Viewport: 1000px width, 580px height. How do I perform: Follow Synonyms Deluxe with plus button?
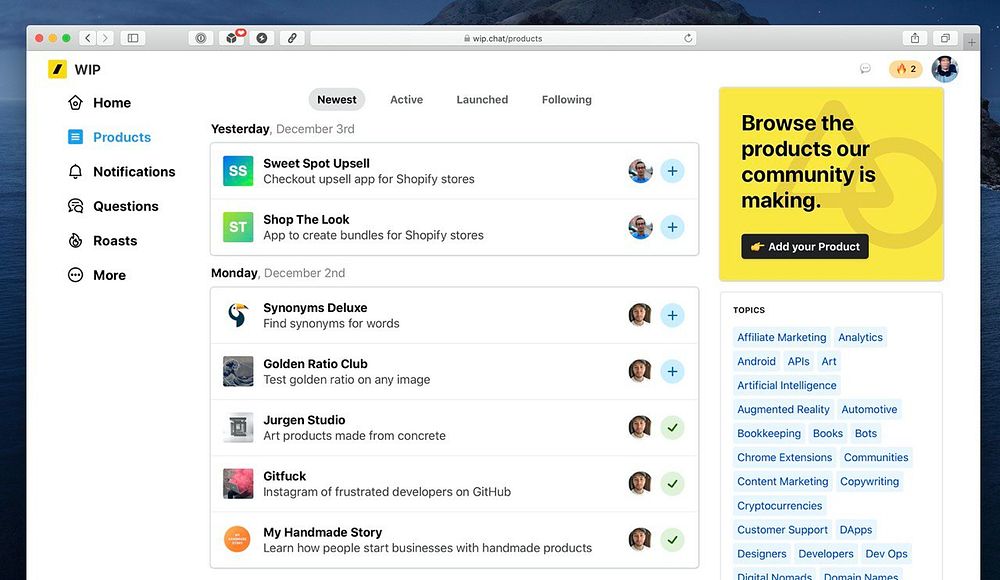click(x=672, y=315)
